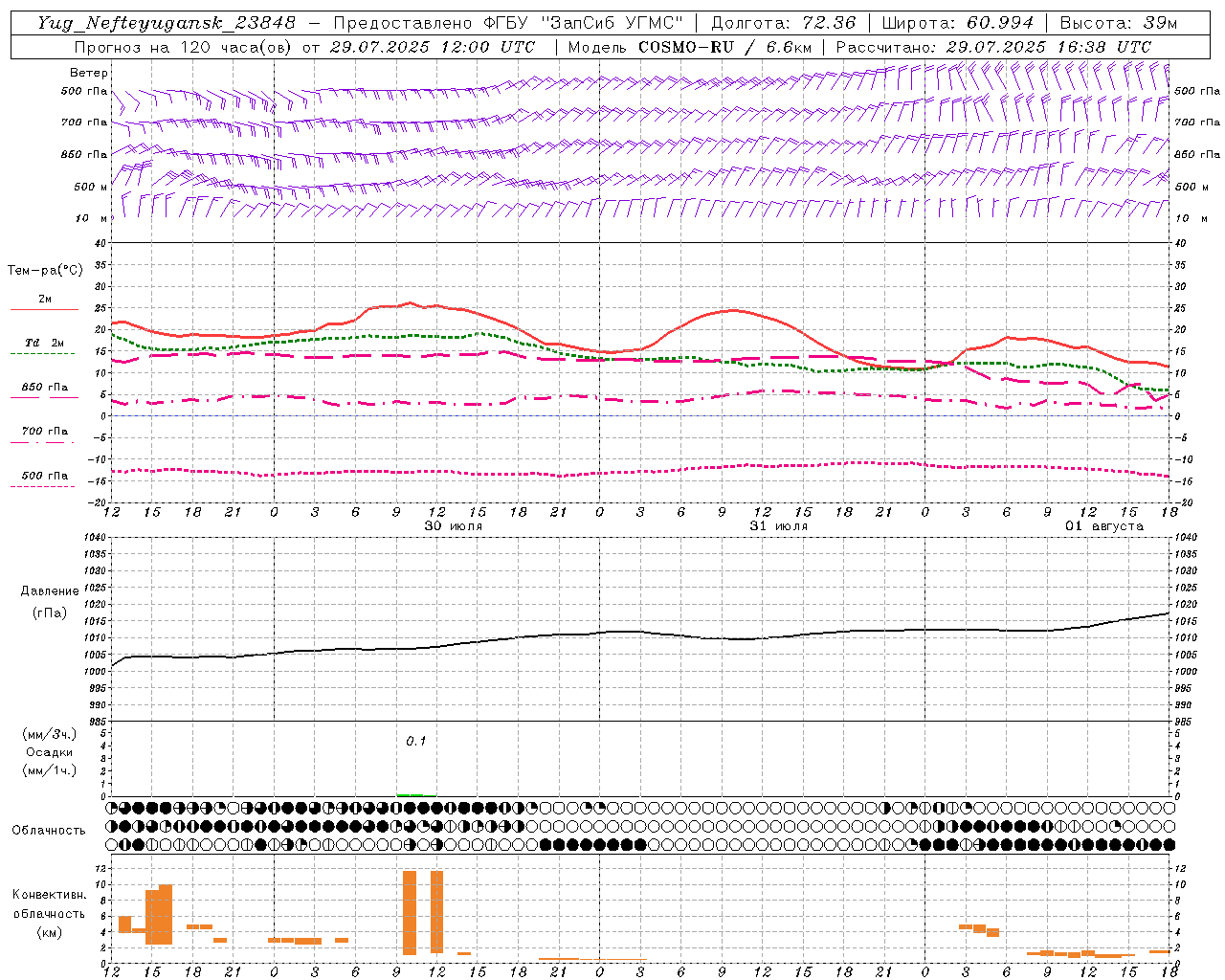Click the (гПа) pressure unit label
This screenshot has height=980, width=1225.
point(50,612)
